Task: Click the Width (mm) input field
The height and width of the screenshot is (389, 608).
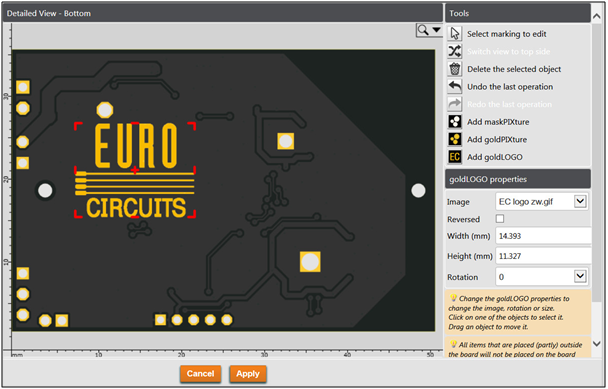Action: pyautogui.click(x=543, y=236)
